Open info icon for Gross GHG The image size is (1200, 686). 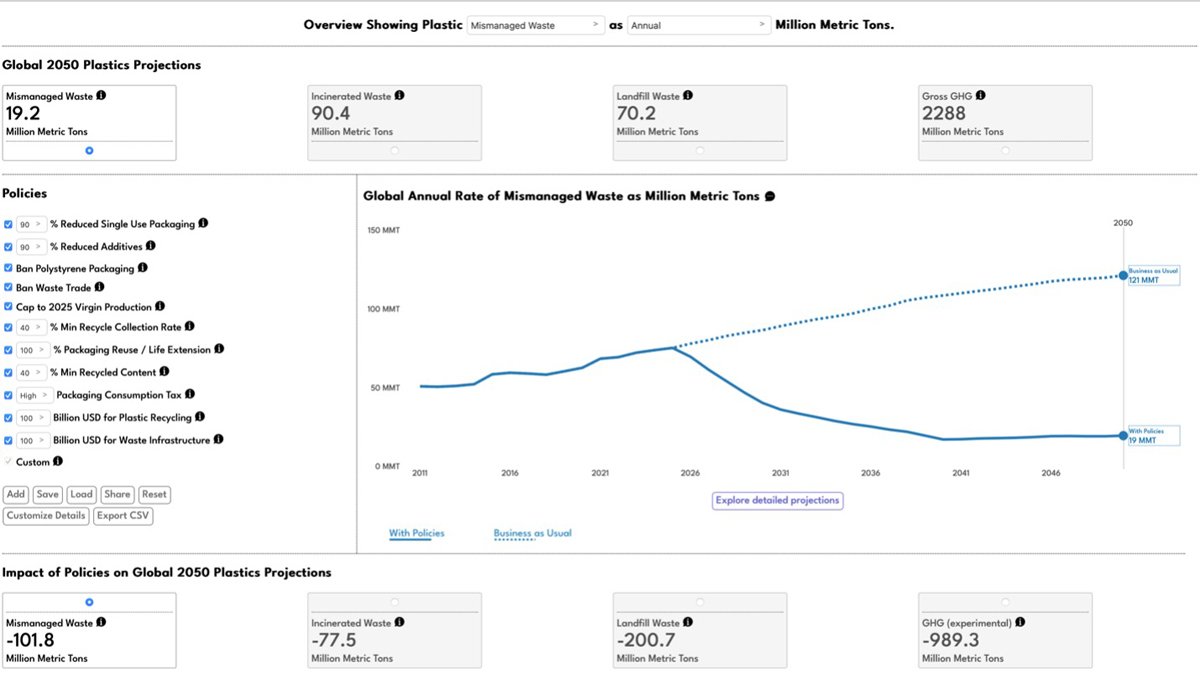click(x=980, y=96)
